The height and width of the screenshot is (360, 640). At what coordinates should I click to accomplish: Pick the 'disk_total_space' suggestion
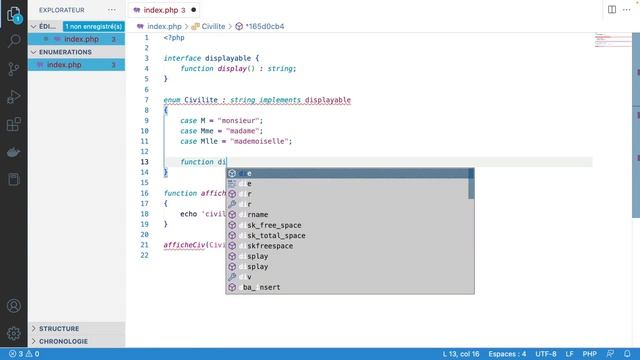pos(350,236)
